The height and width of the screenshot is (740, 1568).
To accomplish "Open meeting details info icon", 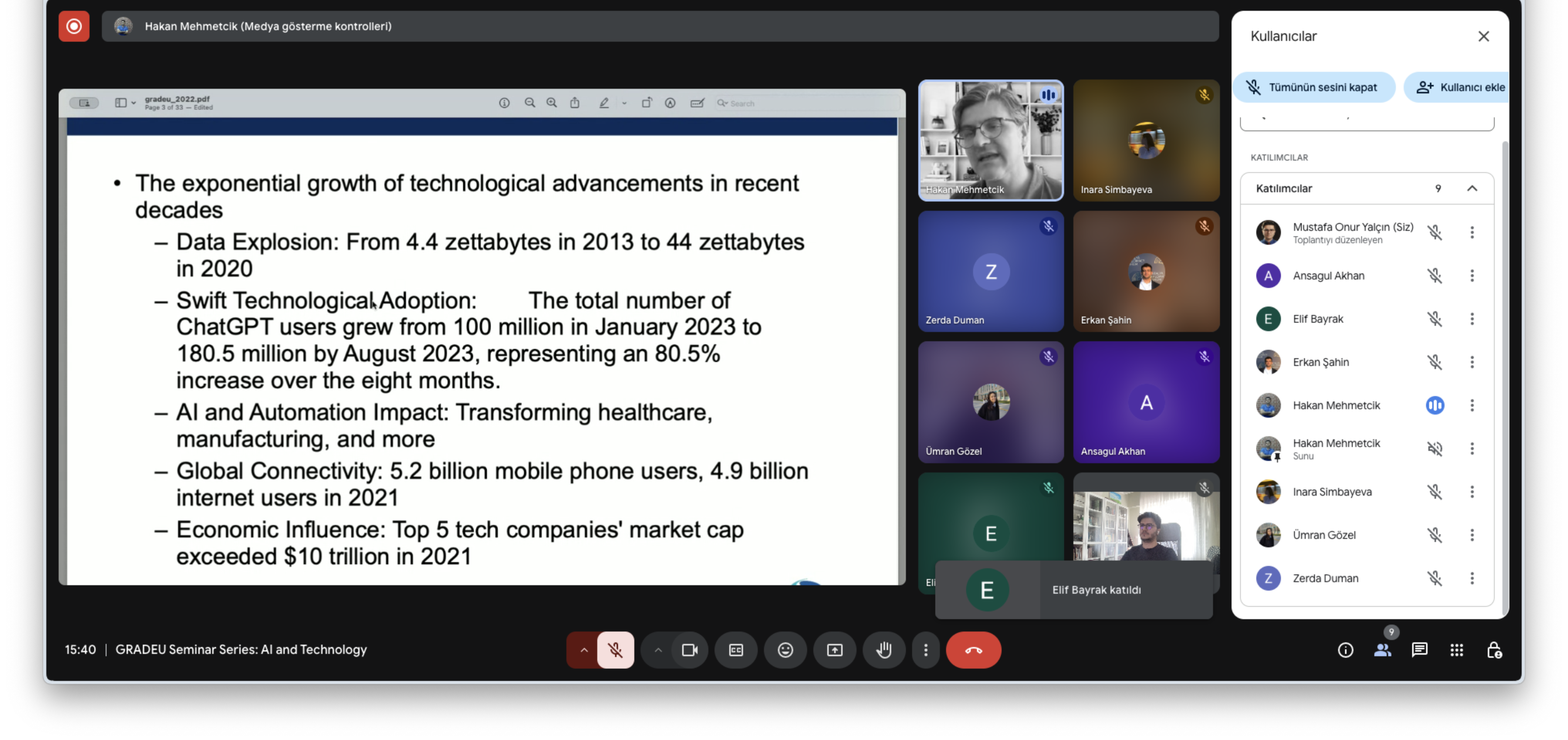I will 1345,650.
